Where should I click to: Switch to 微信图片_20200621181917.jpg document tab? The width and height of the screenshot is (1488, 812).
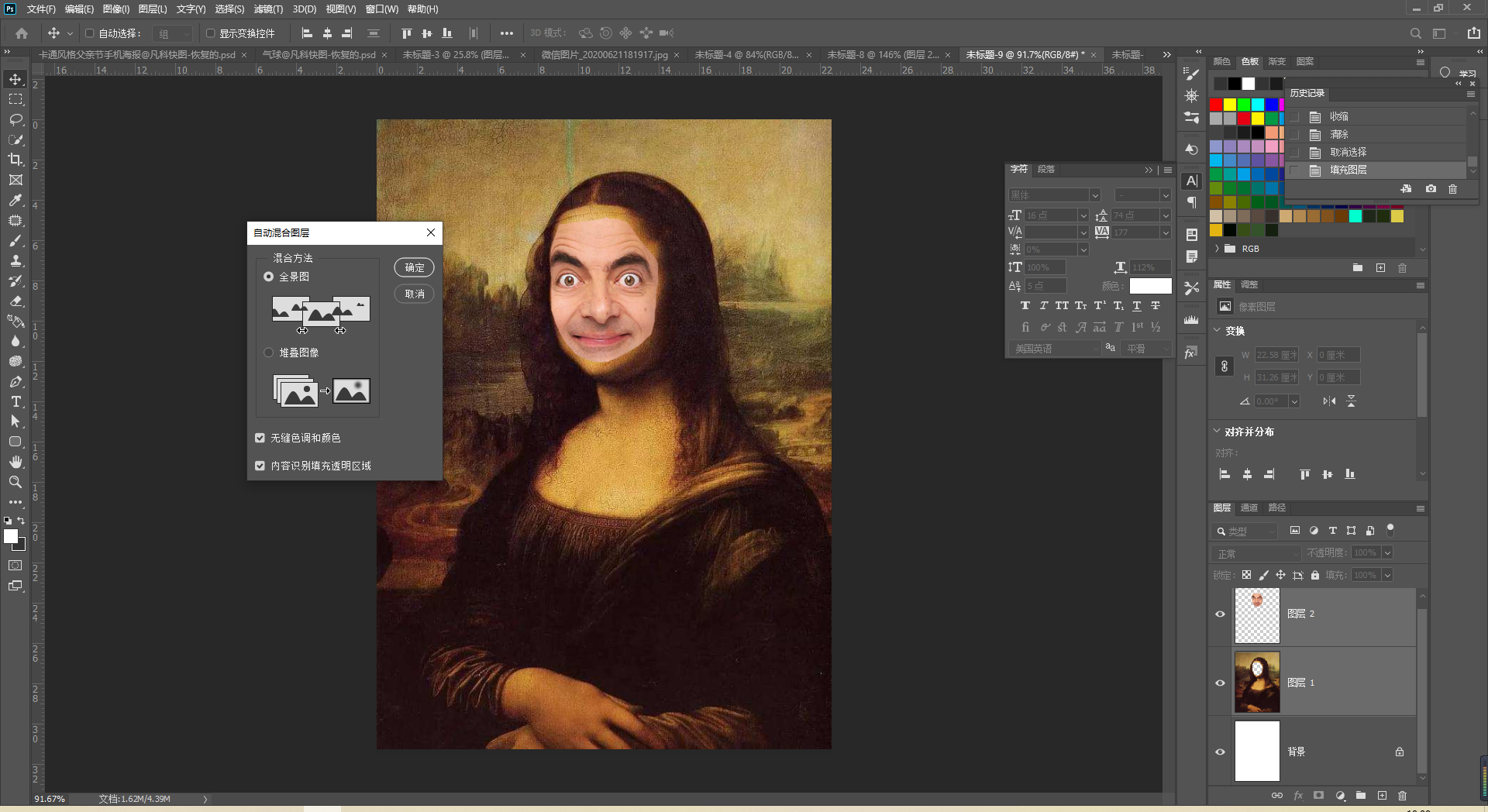[x=604, y=55]
